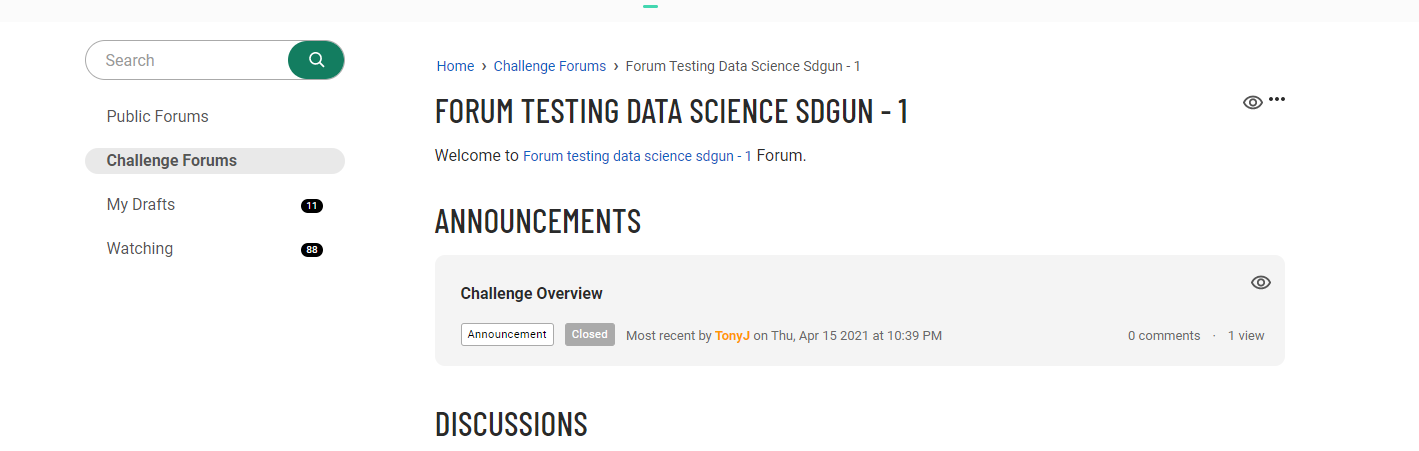
Task: Open TonyJ's user profile link
Action: (x=732, y=336)
